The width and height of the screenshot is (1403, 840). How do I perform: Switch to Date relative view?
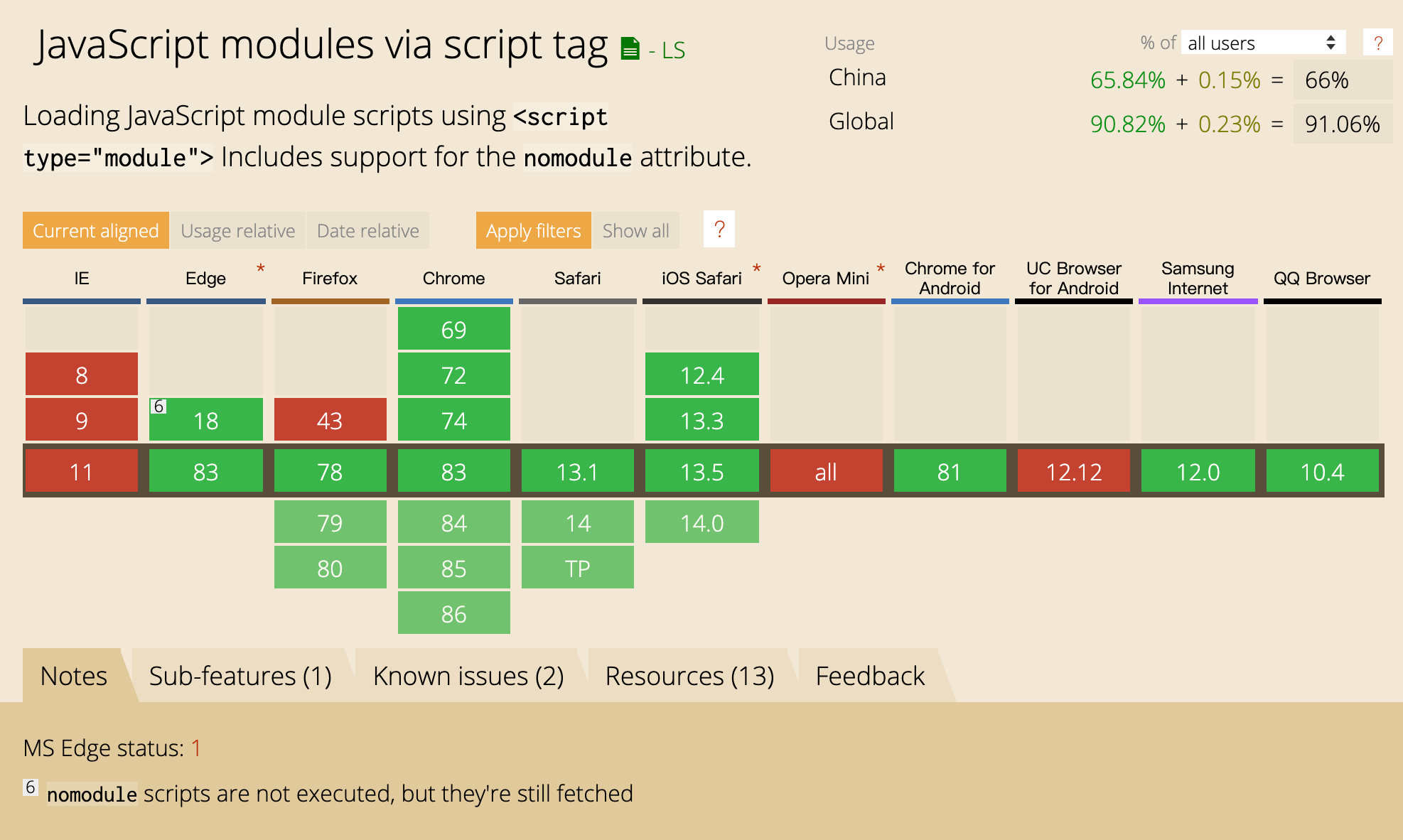[x=367, y=231]
